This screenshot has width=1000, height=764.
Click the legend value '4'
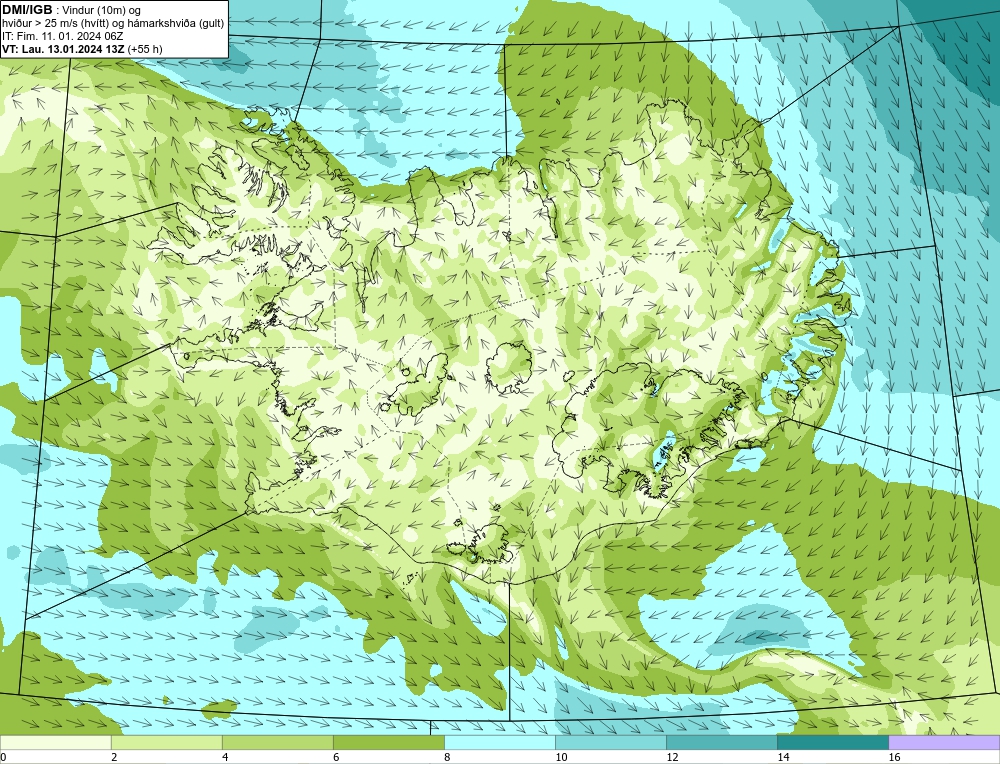[x=225, y=758]
